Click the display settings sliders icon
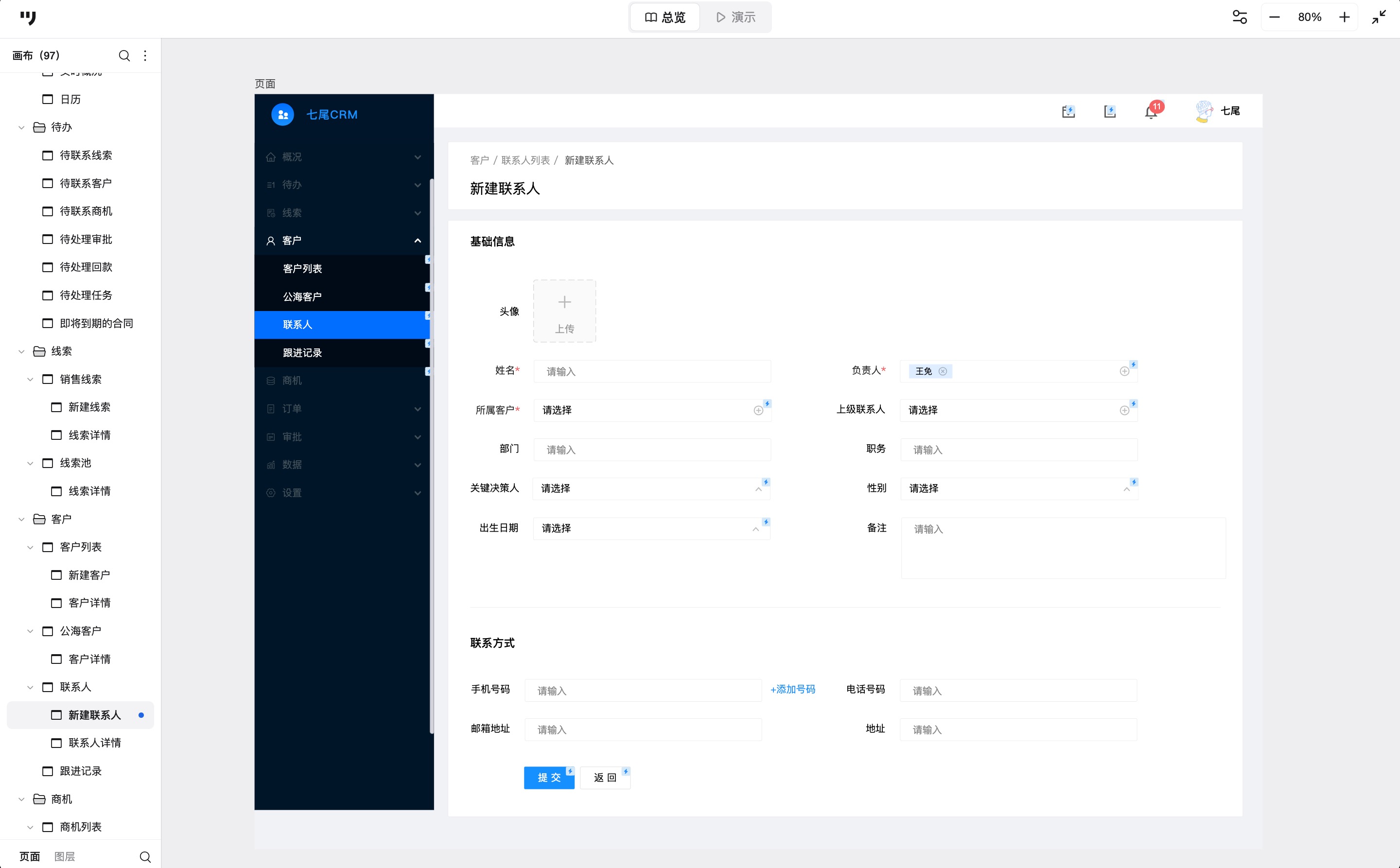 [x=1239, y=17]
